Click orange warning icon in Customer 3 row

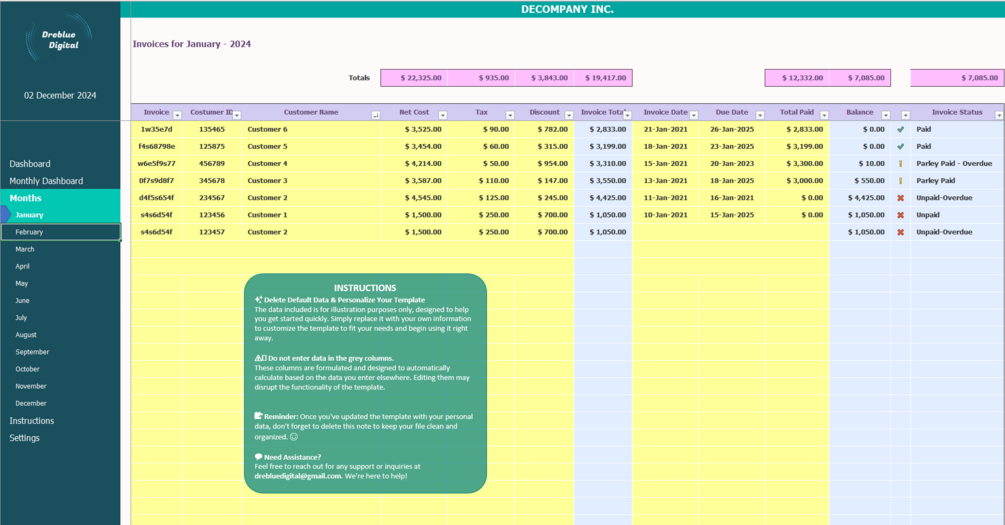pos(901,181)
